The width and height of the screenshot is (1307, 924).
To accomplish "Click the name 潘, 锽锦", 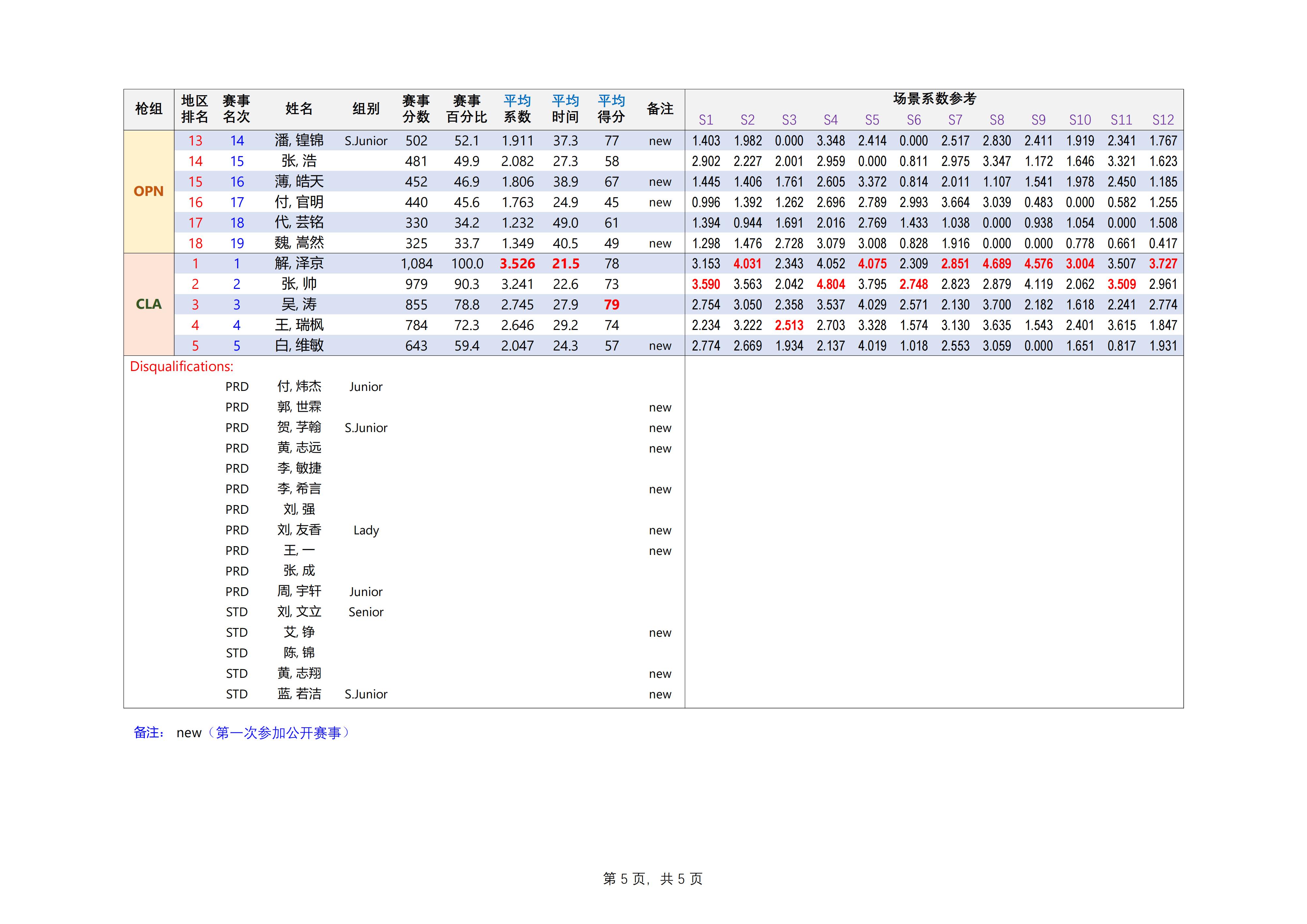I will click(299, 141).
